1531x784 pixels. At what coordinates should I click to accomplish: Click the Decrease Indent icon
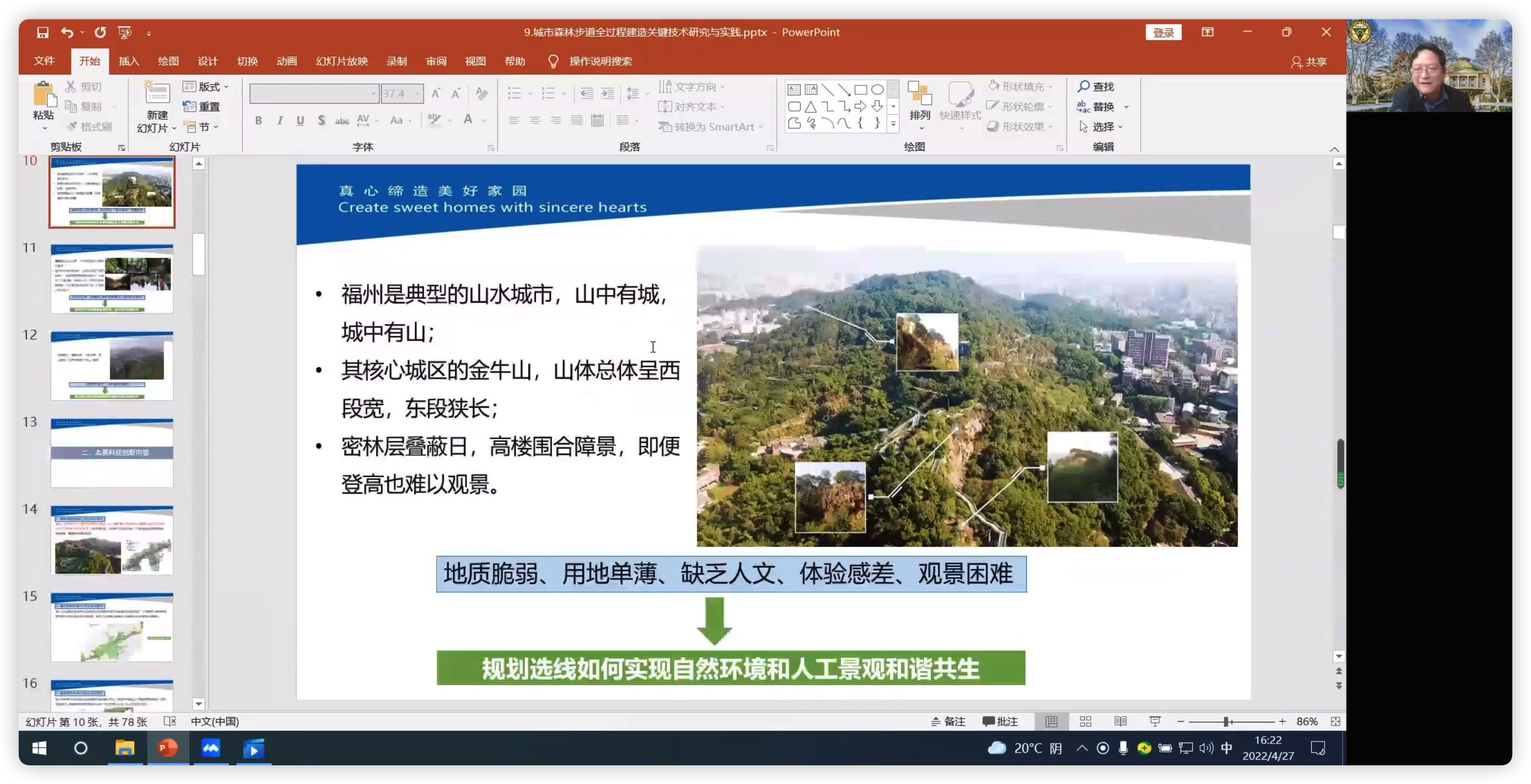(x=587, y=93)
